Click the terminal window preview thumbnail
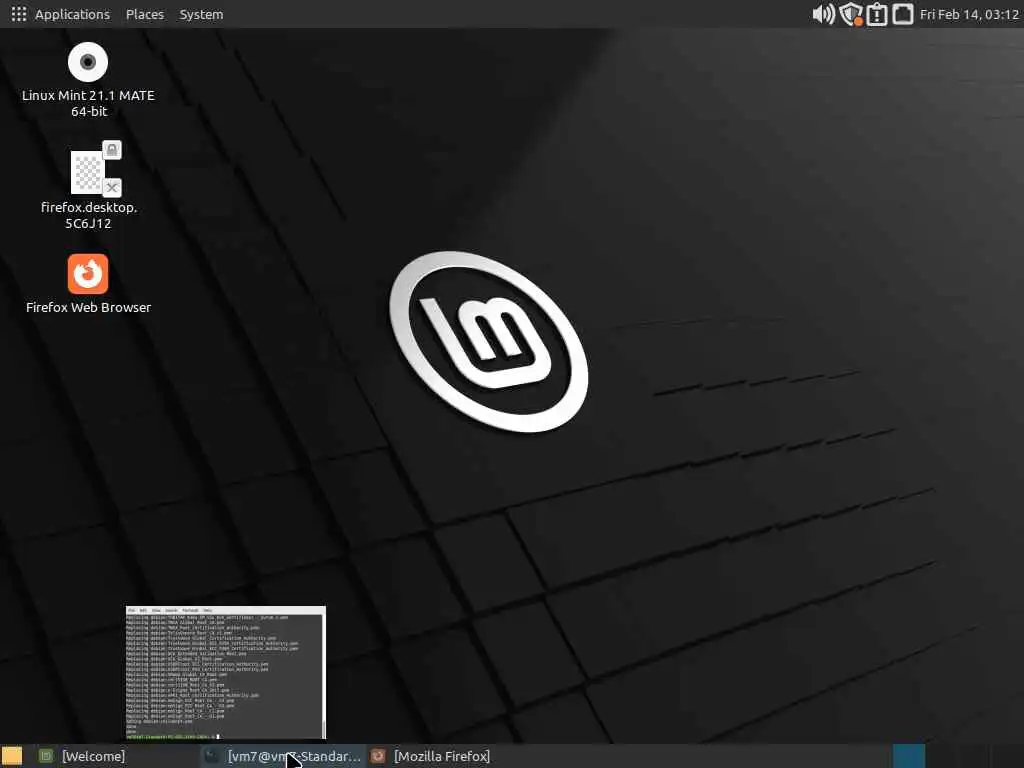 [226, 673]
